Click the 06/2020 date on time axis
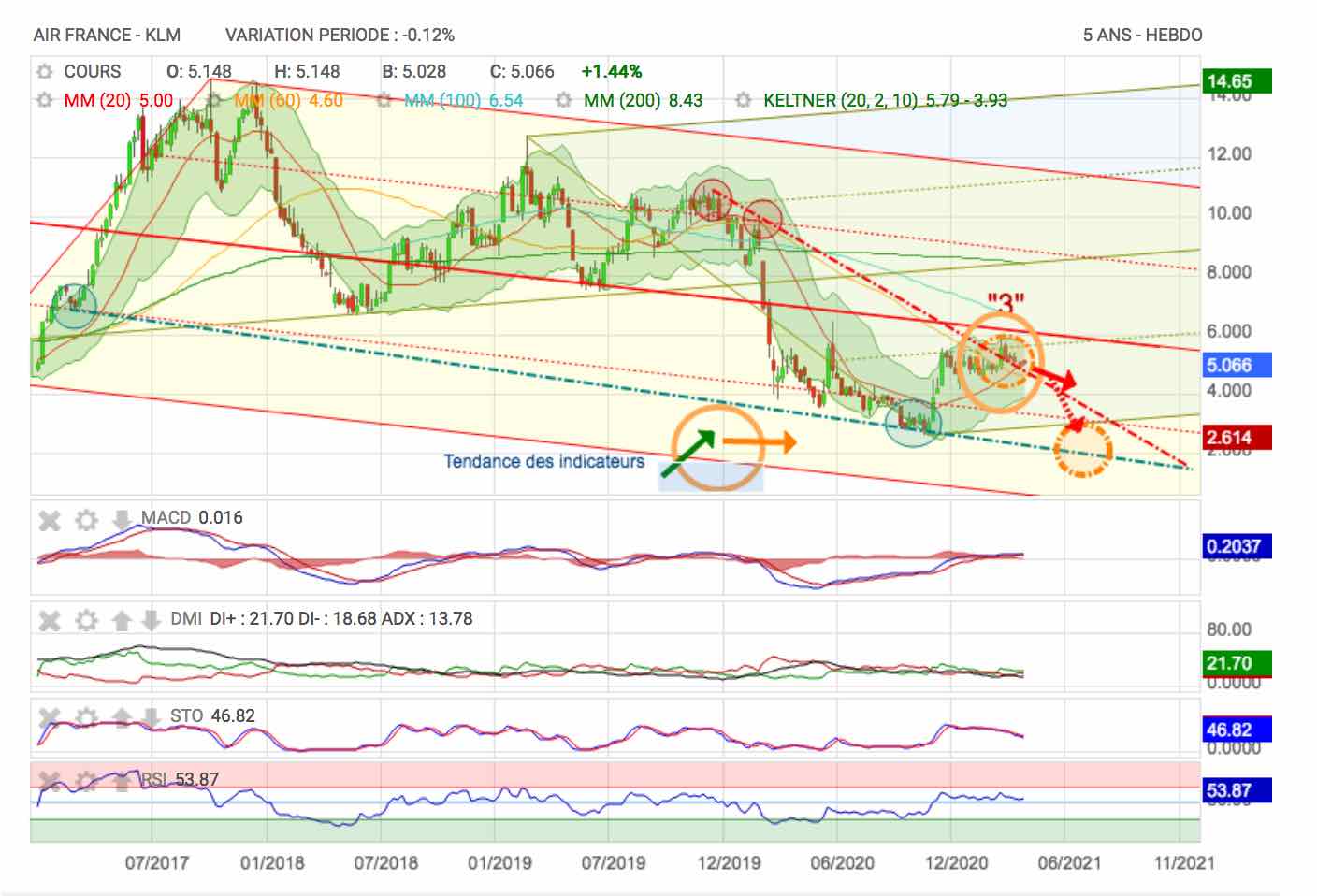 843,862
